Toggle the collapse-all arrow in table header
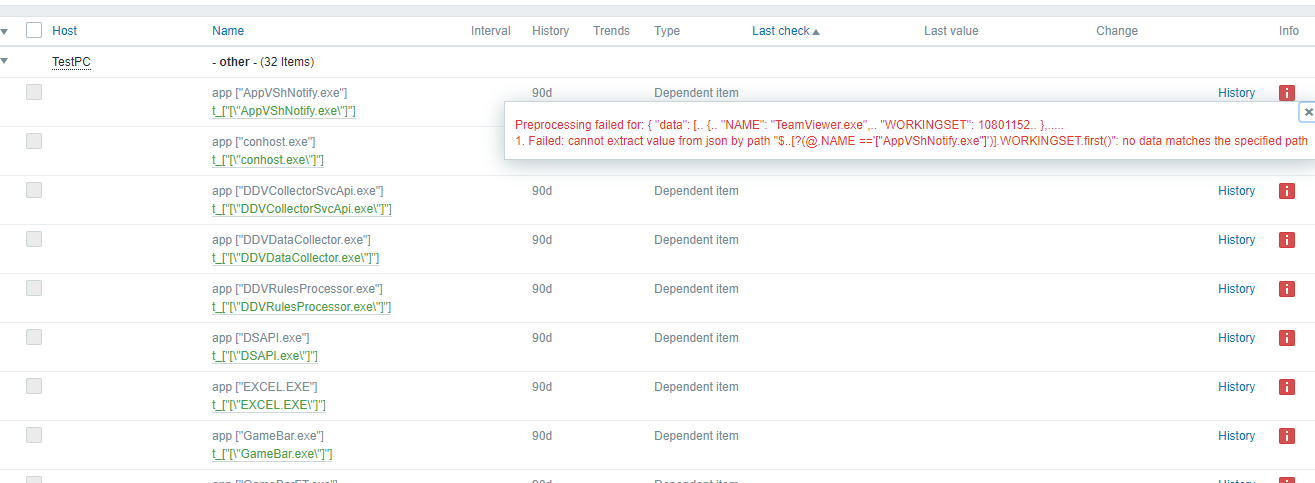This screenshot has height=483, width=1315. [5, 31]
